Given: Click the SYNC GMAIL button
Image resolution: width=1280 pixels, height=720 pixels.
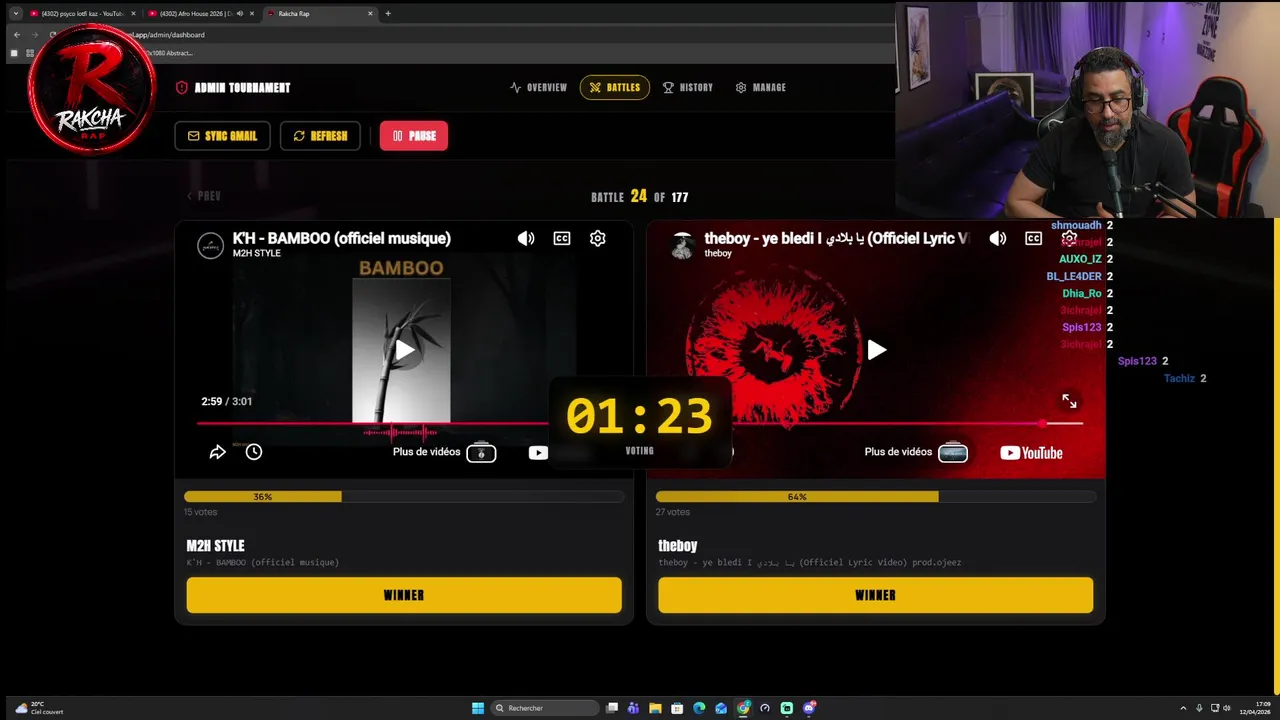Looking at the screenshot, I should pyautogui.click(x=222, y=136).
